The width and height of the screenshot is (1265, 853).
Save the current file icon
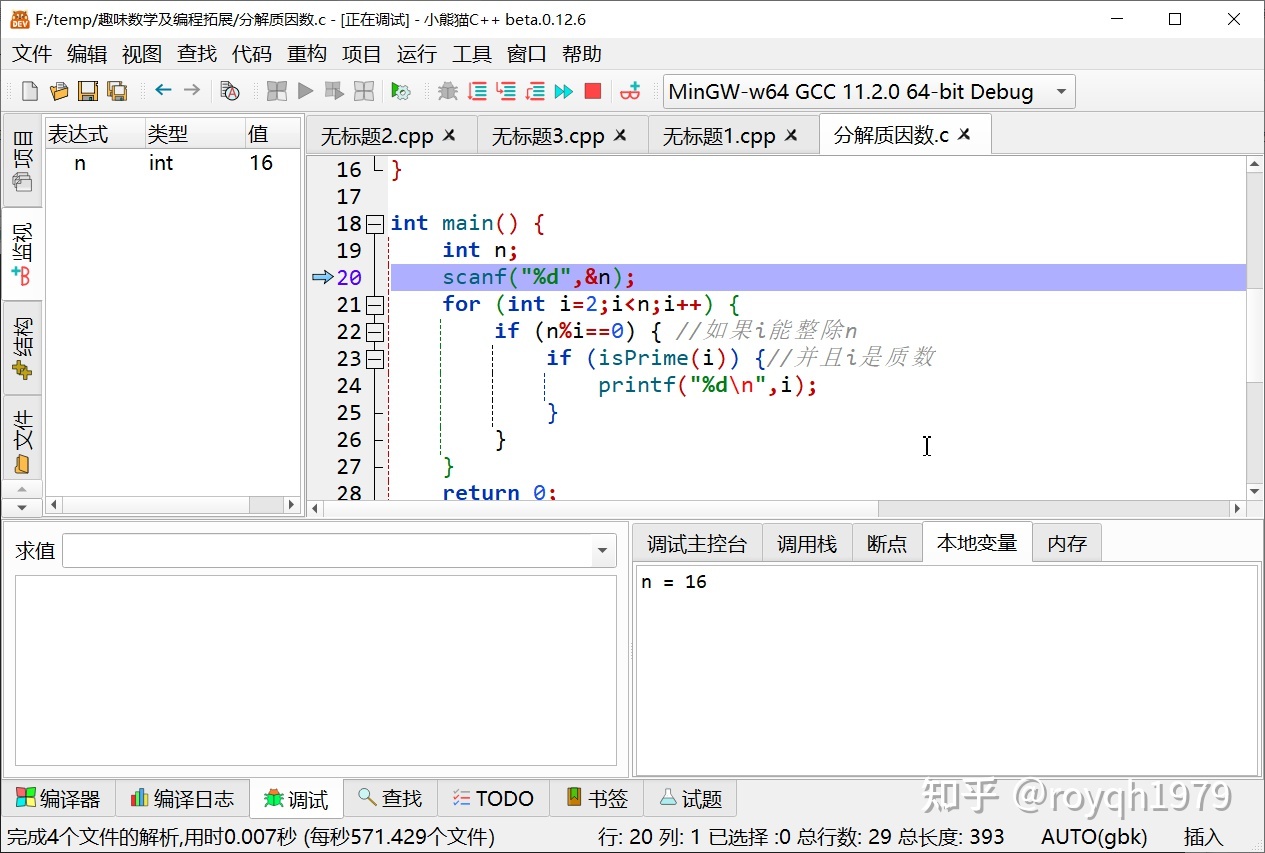click(x=88, y=92)
